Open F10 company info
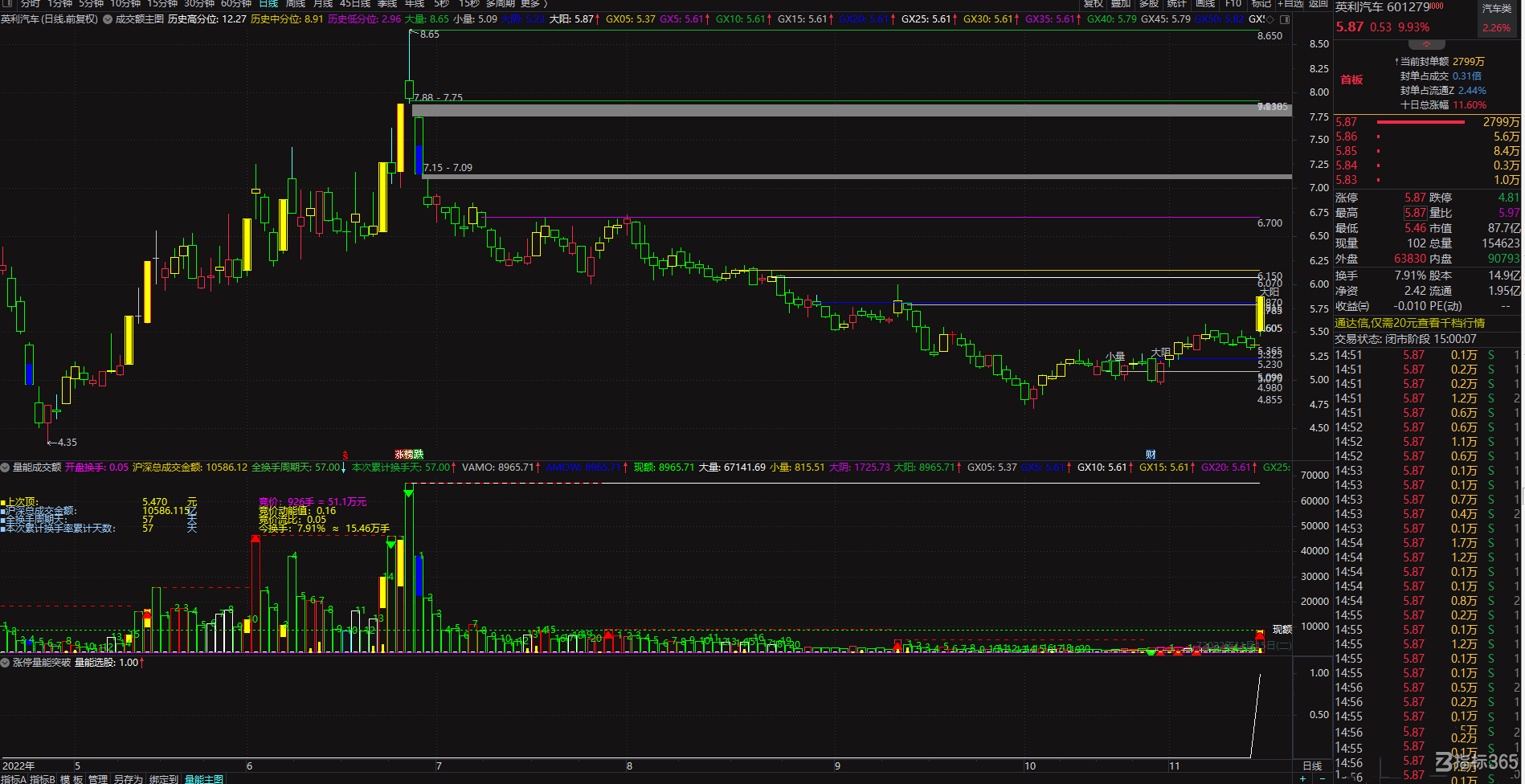This screenshot has height=784, width=1525. [x=1233, y=4]
